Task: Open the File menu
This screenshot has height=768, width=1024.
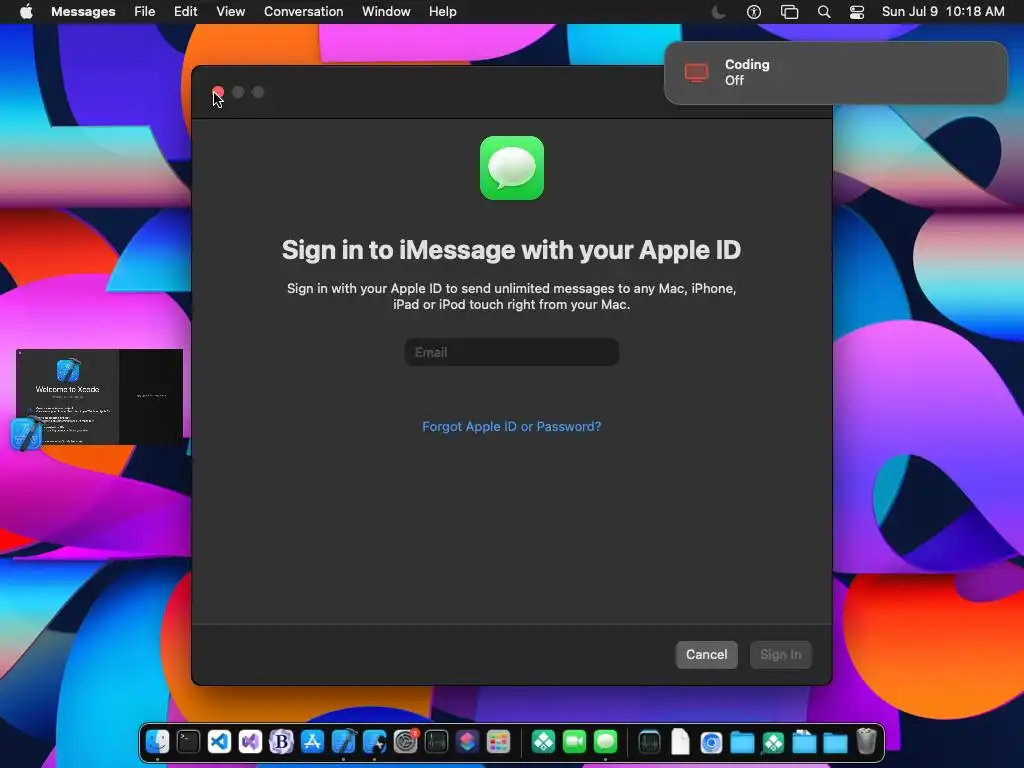Action: pyautogui.click(x=144, y=12)
